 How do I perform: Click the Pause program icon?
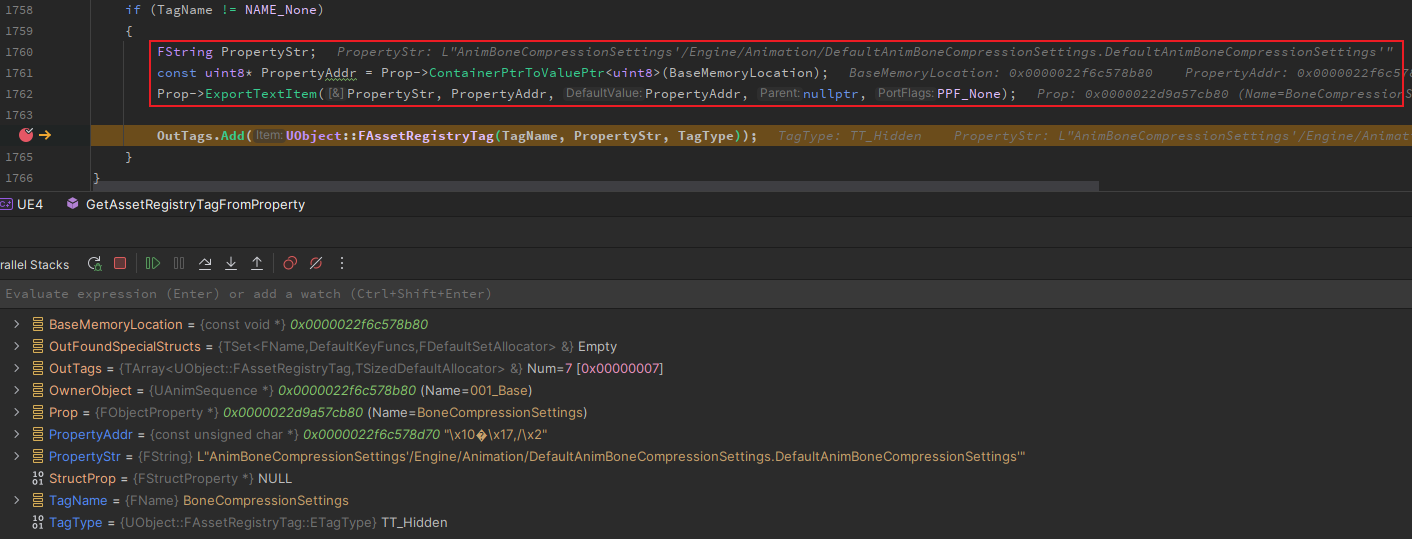179,264
